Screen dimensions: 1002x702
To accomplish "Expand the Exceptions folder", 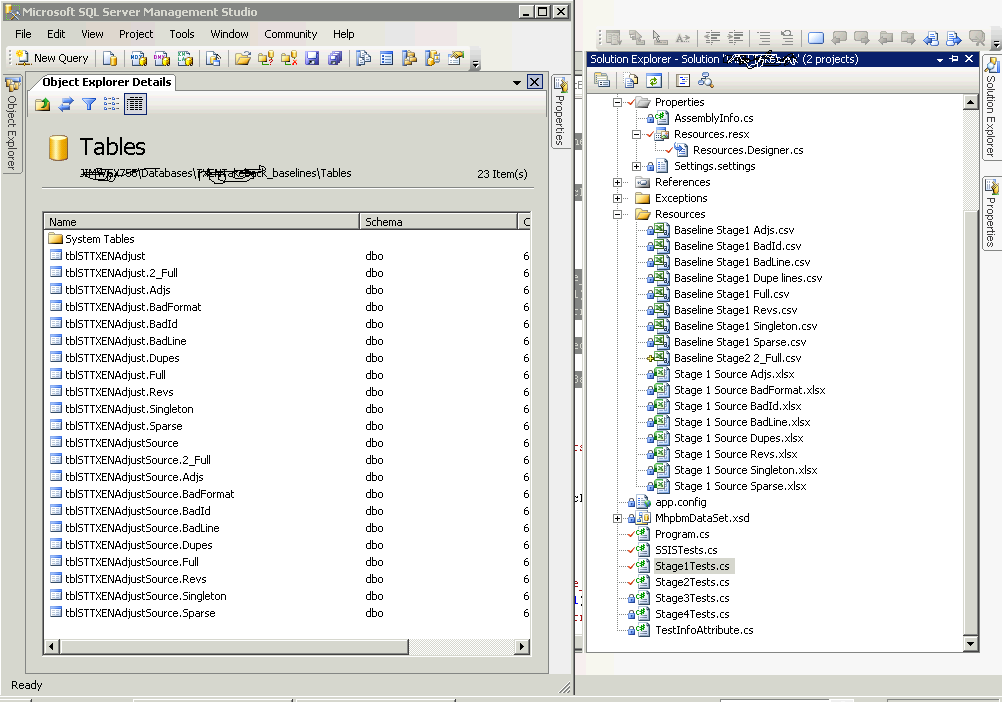I will coord(617,198).
